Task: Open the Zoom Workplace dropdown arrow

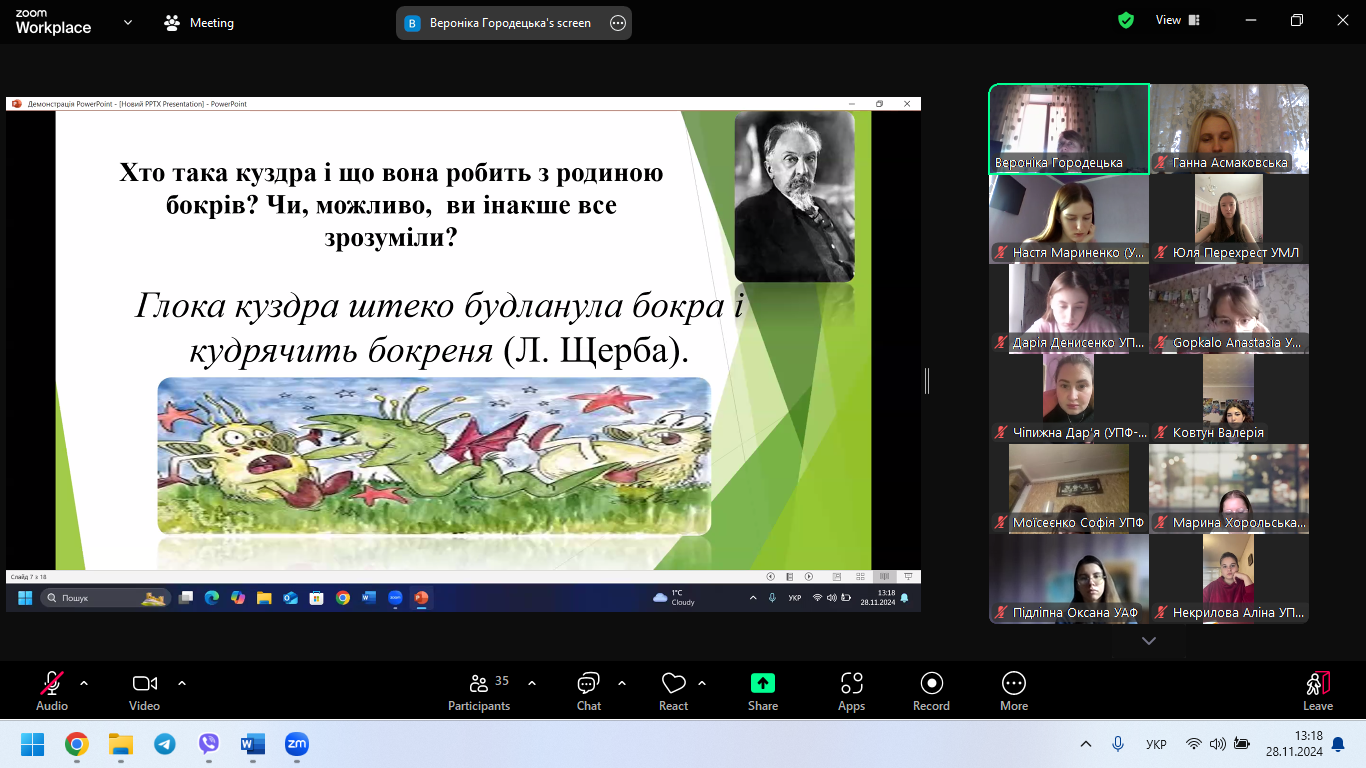Action: [x=127, y=22]
